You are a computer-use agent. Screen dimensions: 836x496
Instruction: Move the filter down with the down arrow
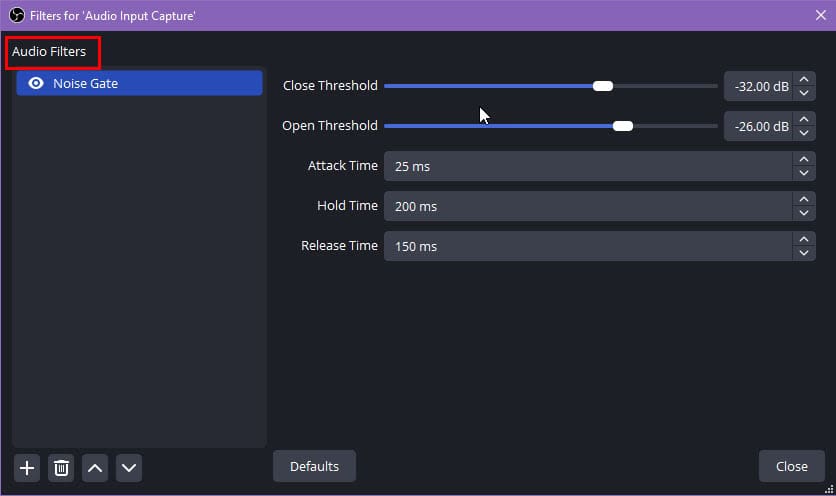click(129, 468)
